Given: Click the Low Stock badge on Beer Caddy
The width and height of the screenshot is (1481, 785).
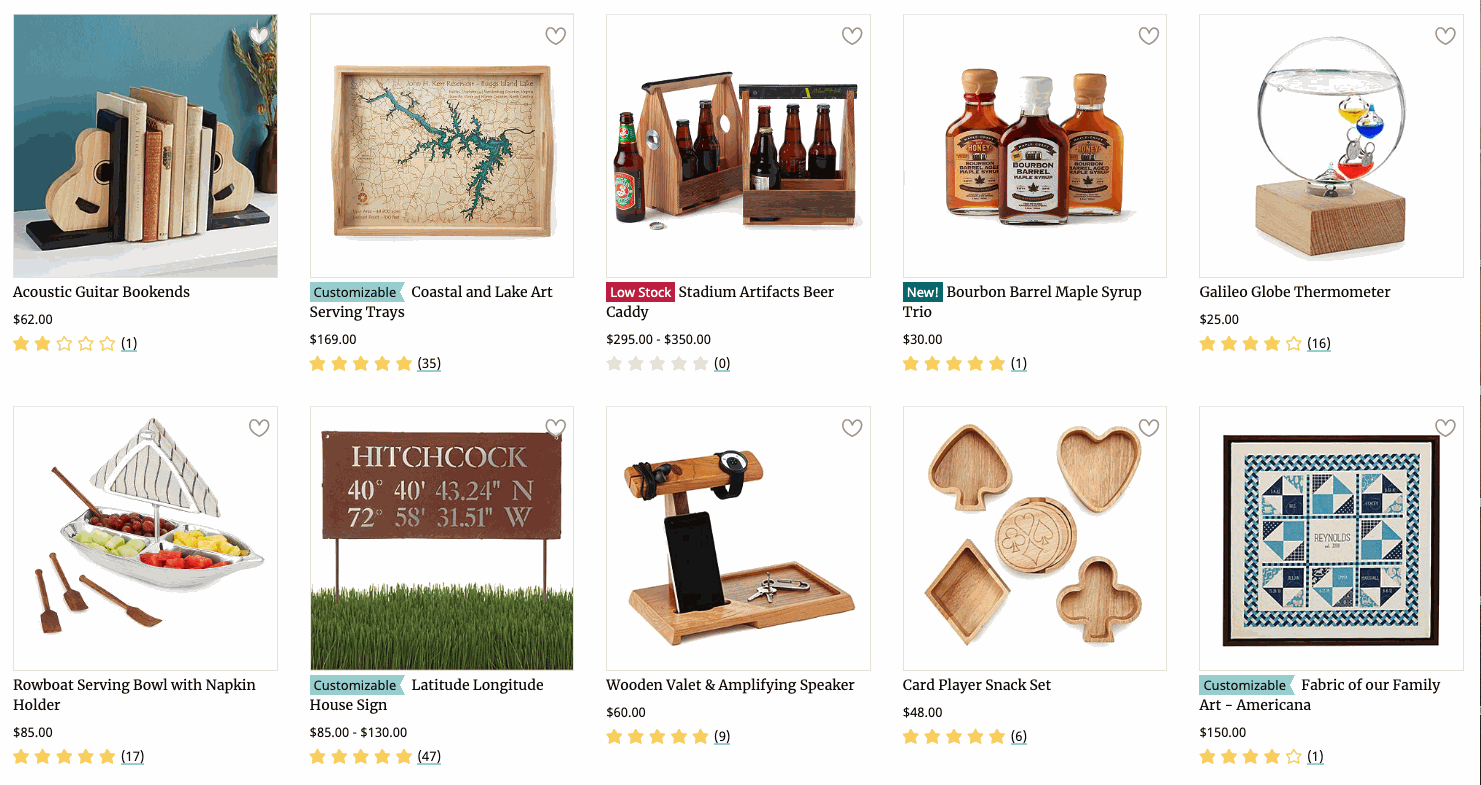Looking at the screenshot, I should coord(641,292).
